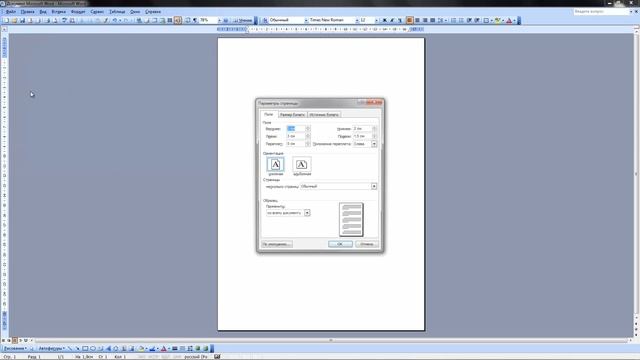Open the Таблица menu
Image resolution: width=640 pixels, height=360 pixels.
117,12
